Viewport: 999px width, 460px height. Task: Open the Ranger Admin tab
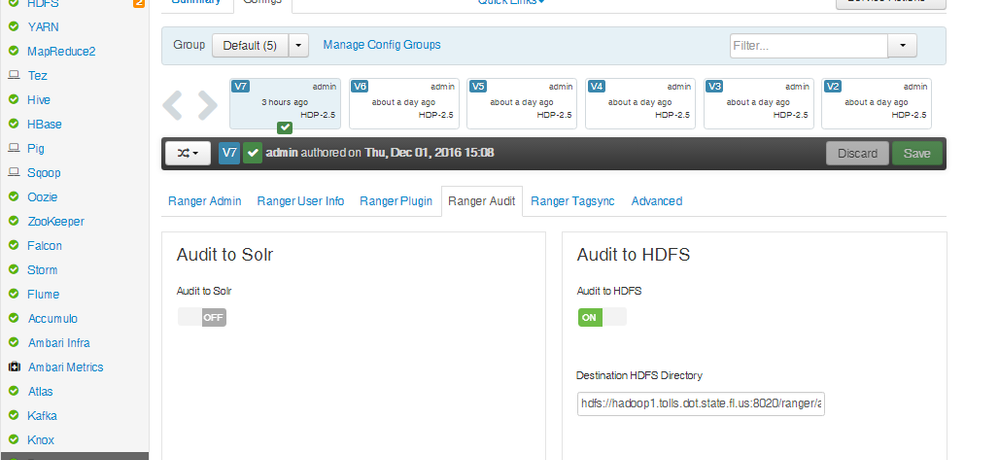(205, 201)
